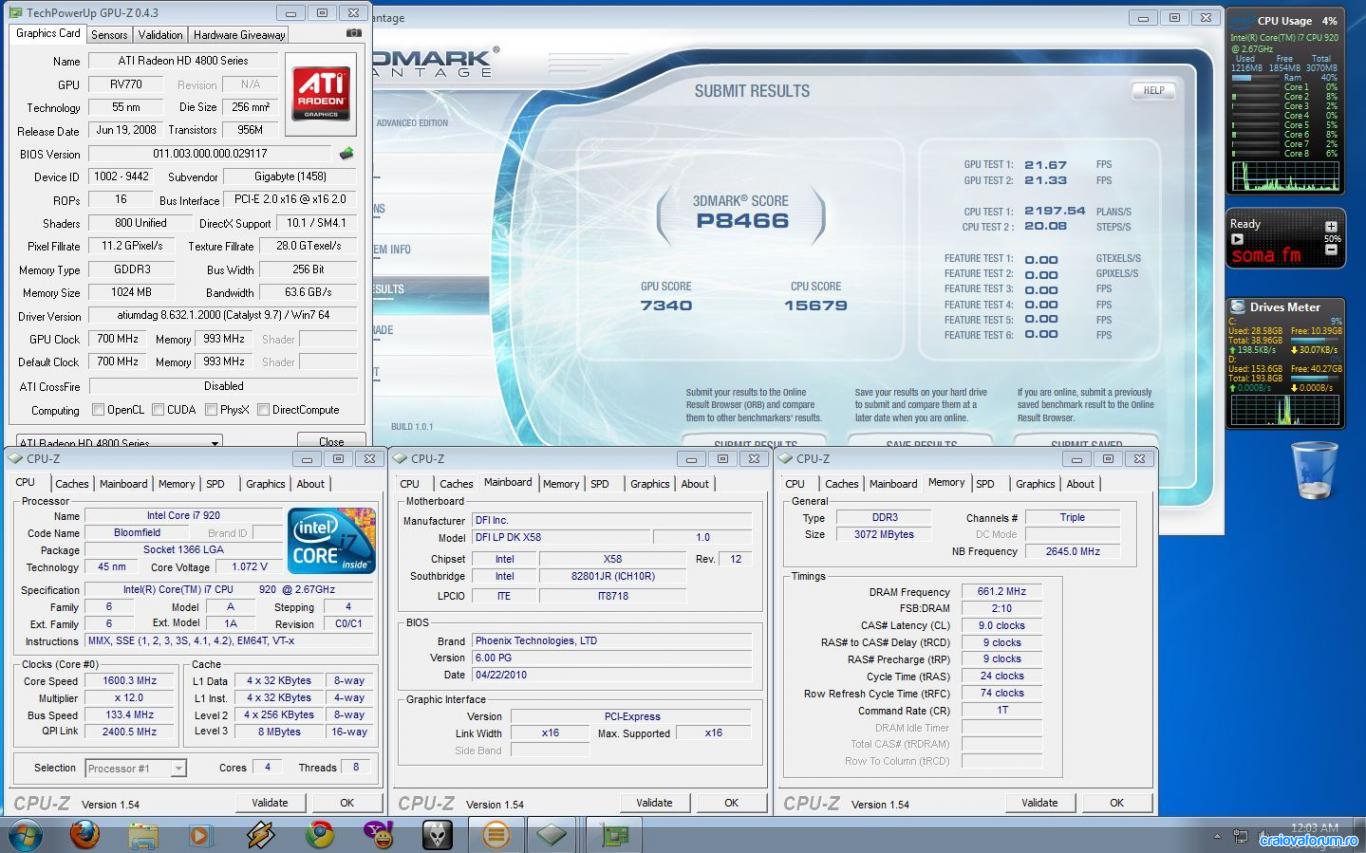Click OK in the left CPU-Z window
1366x853 pixels.
coord(347,802)
